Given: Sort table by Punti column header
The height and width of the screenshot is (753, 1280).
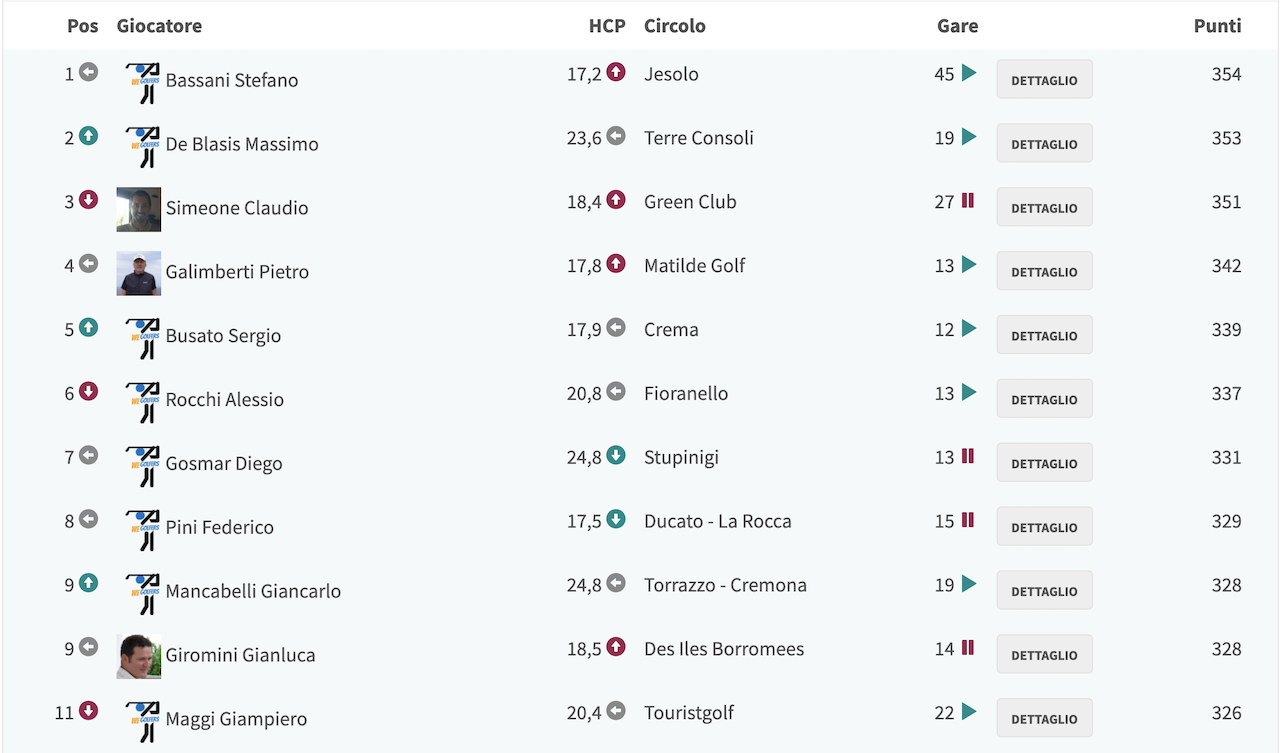Looking at the screenshot, I should click(x=1217, y=26).
